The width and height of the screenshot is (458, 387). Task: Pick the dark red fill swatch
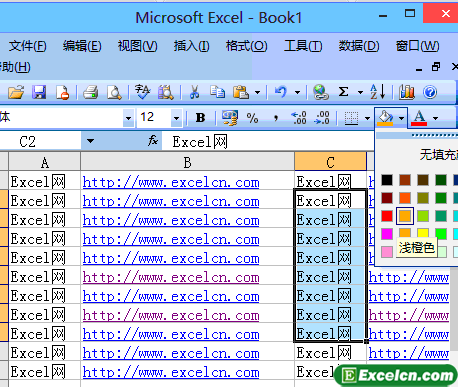(387, 198)
